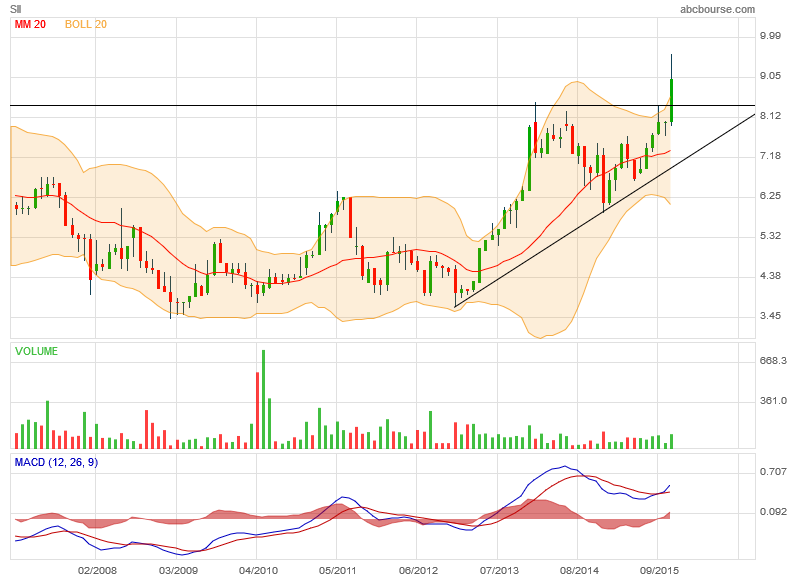Click the 6.25 price axis value
Viewport: 800px width, 580px height.
(x=770, y=196)
